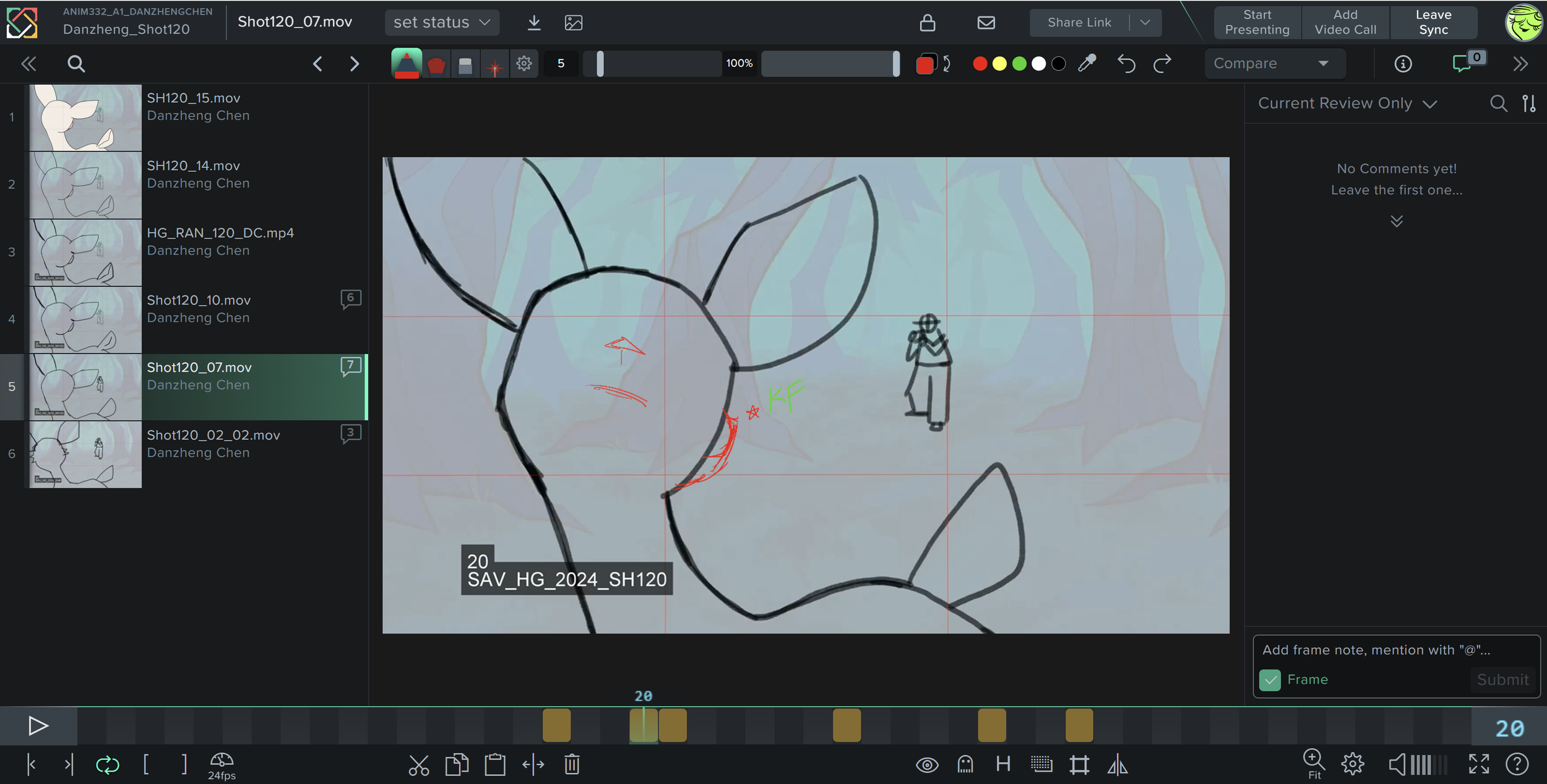The image size is (1547, 784).
Task: Click the cut scissors icon
Action: tap(419, 765)
